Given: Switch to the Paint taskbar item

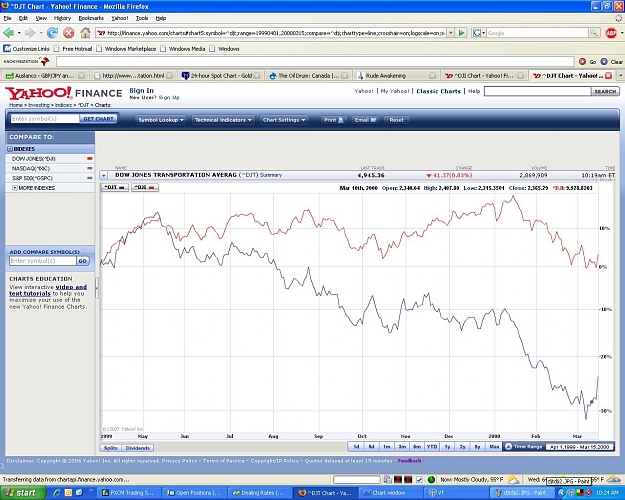Looking at the screenshot, I should (x=521, y=493).
